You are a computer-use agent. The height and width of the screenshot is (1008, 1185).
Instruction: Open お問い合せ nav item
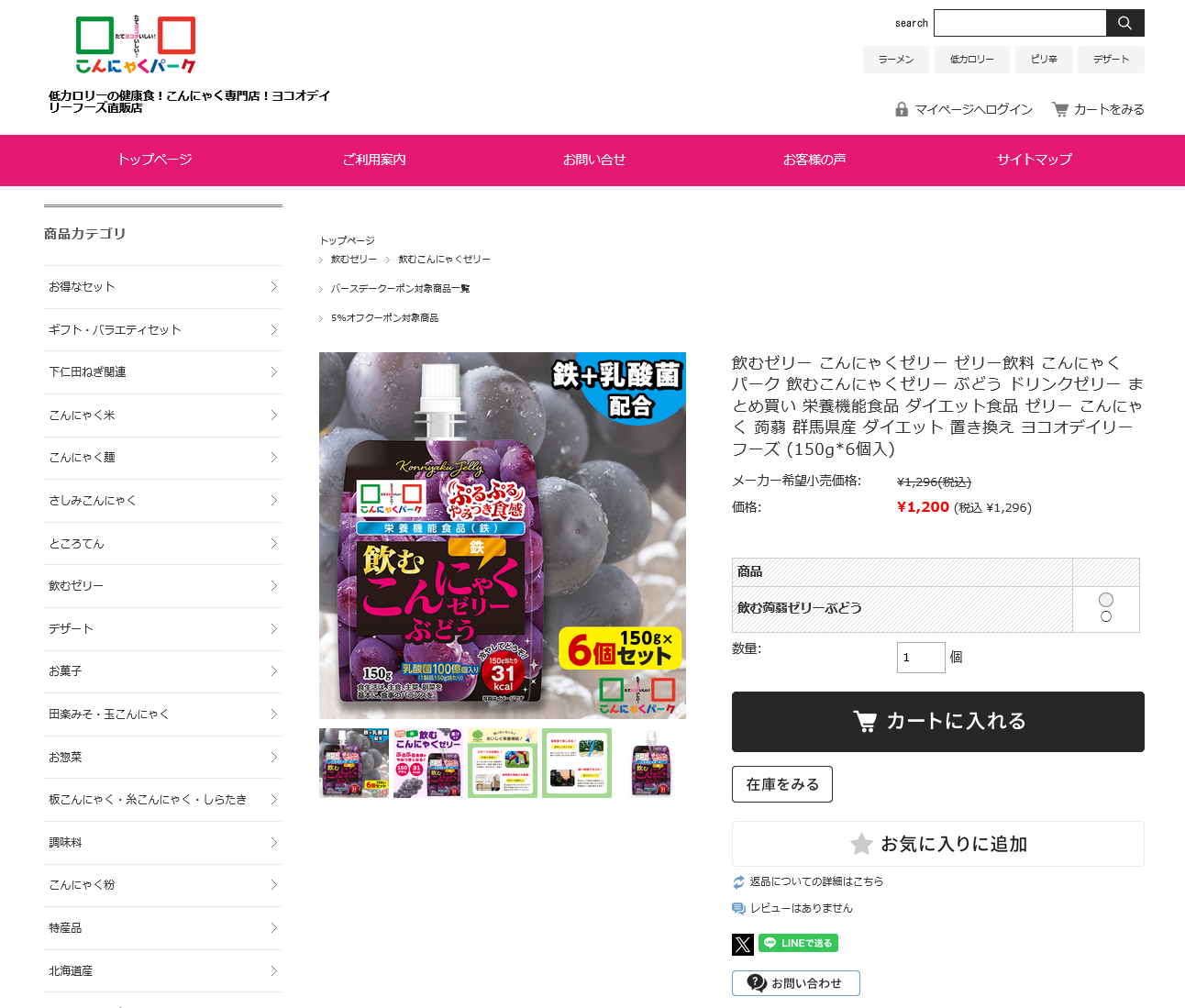coord(594,160)
